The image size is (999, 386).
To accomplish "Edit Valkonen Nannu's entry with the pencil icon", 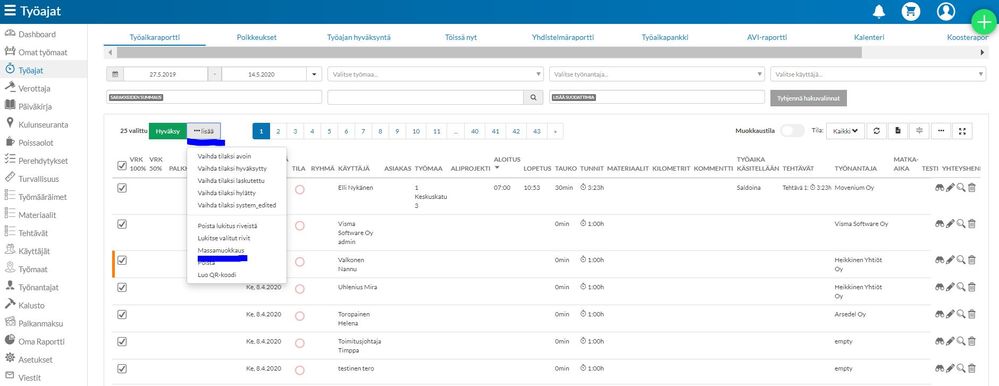I will (950, 260).
